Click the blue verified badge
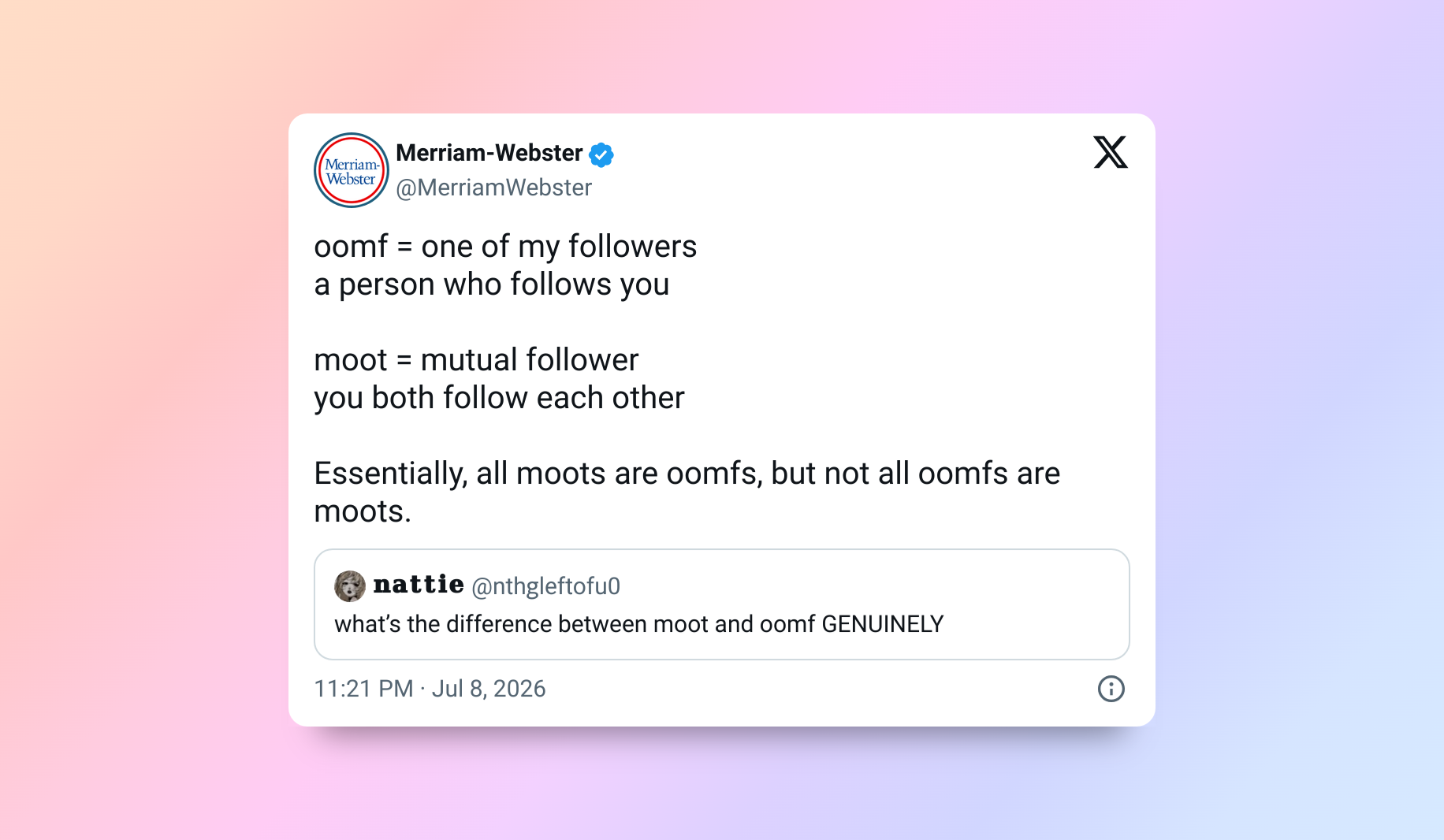The height and width of the screenshot is (840, 1444). click(x=601, y=154)
